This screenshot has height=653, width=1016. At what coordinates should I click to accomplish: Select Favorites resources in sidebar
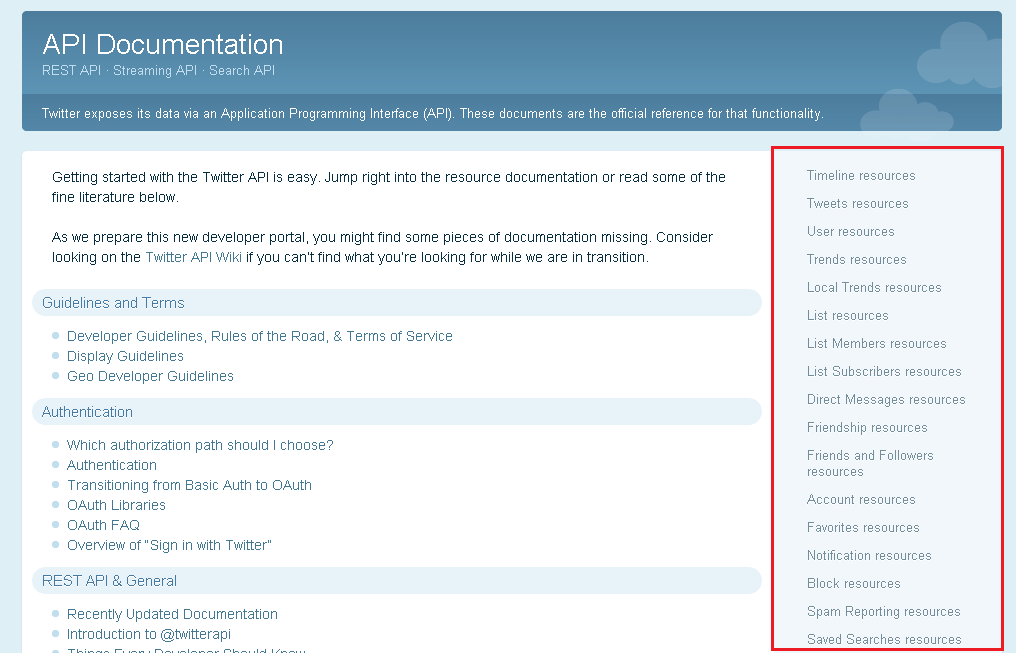click(x=863, y=527)
